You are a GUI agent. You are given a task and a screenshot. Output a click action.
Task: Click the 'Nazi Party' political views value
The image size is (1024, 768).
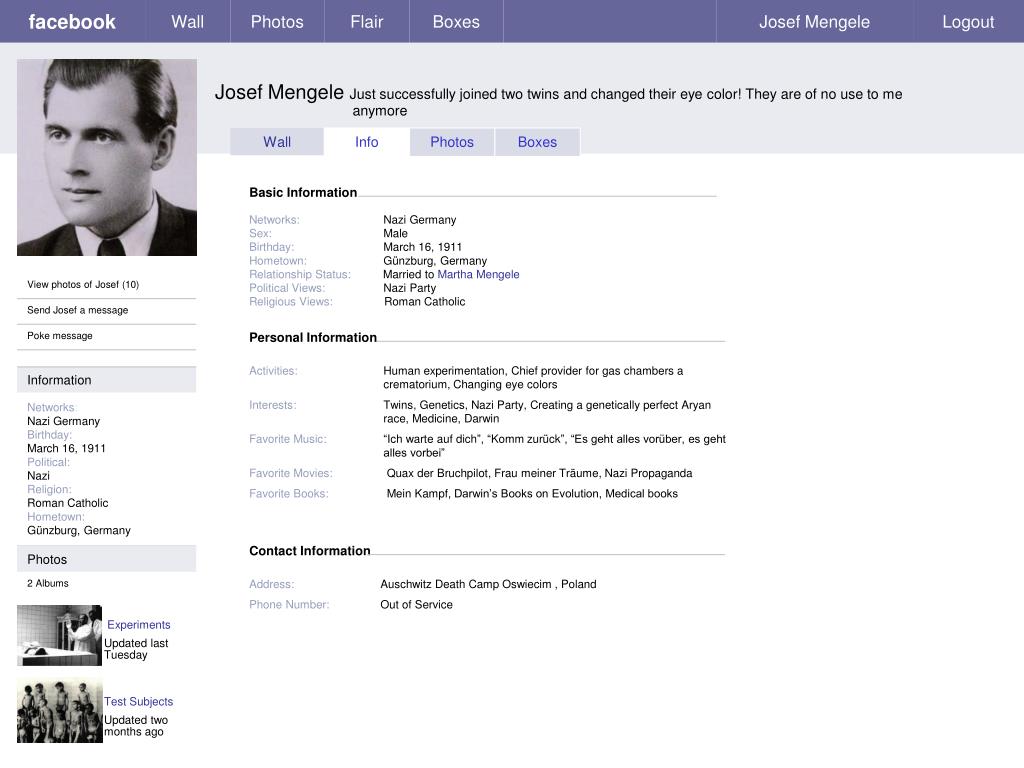(409, 288)
